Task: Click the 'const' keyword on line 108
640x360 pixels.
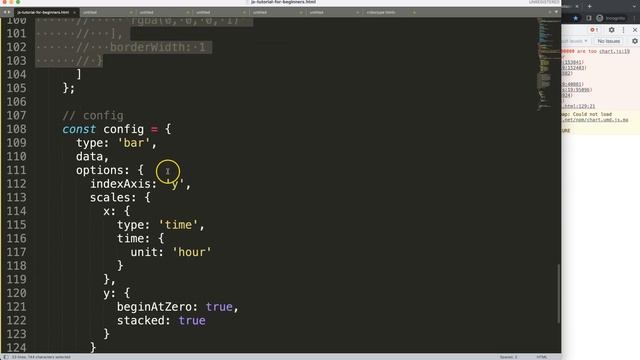Action: pos(79,129)
